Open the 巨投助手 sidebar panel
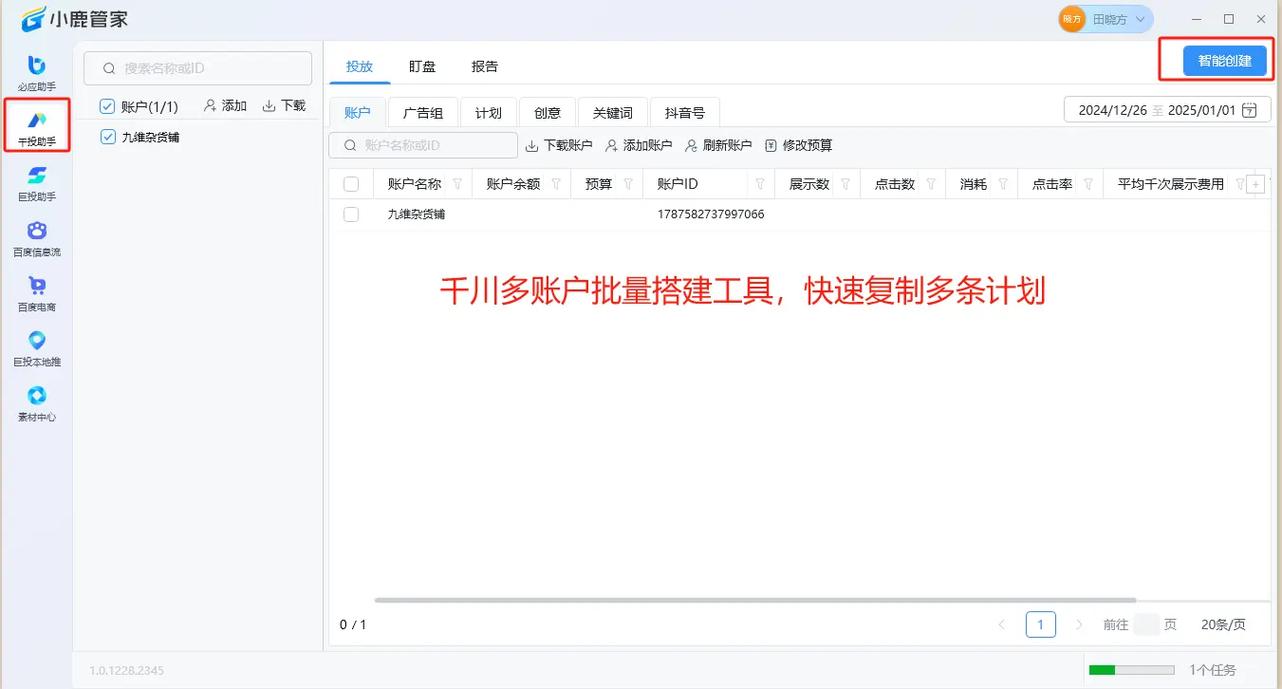The image size is (1282, 689). click(x=37, y=180)
